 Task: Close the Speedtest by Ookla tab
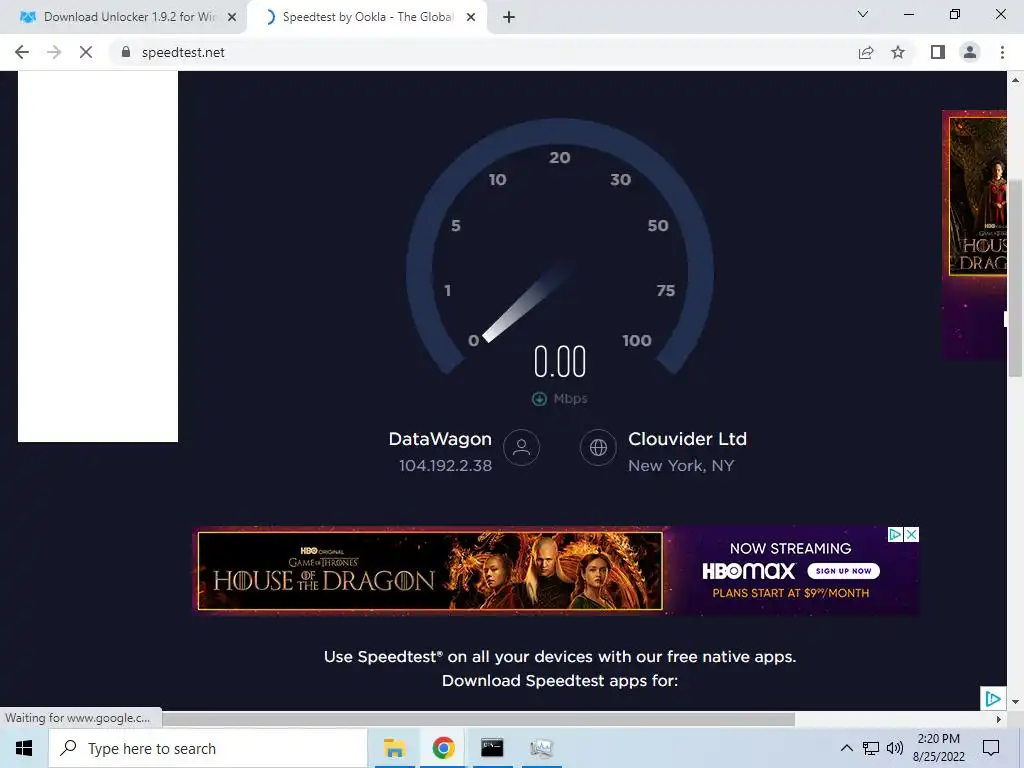(x=471, y=18)
